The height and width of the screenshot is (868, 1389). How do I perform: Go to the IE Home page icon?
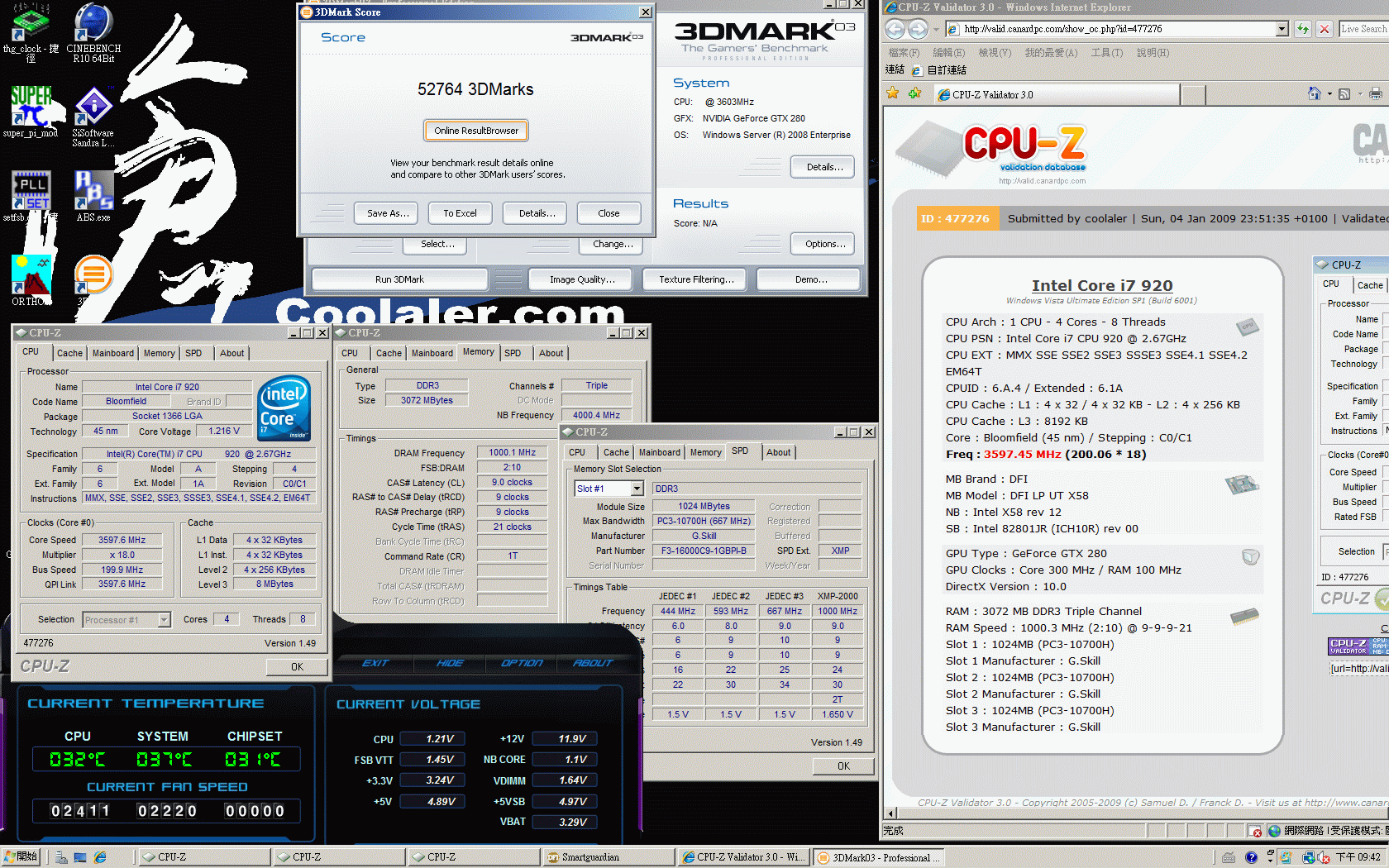coord(1314,93)
